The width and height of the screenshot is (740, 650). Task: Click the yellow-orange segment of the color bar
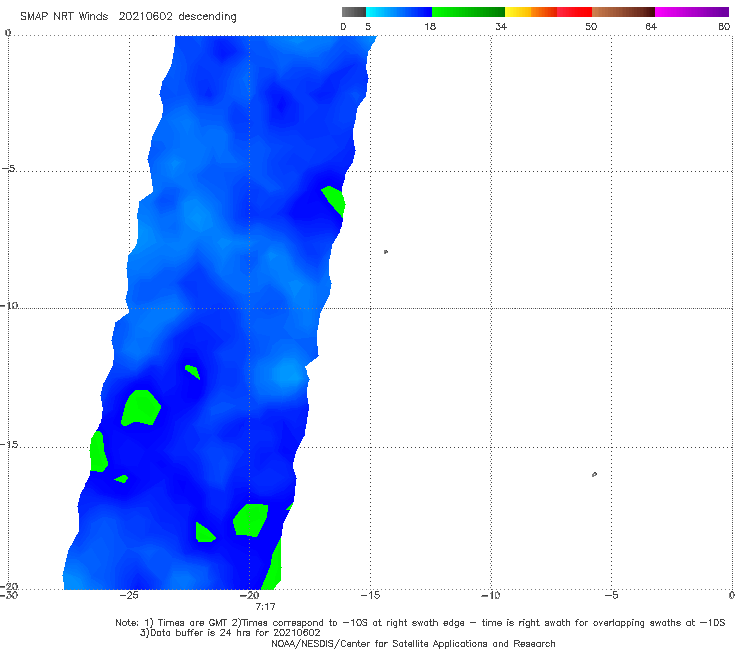click(530, 12)
